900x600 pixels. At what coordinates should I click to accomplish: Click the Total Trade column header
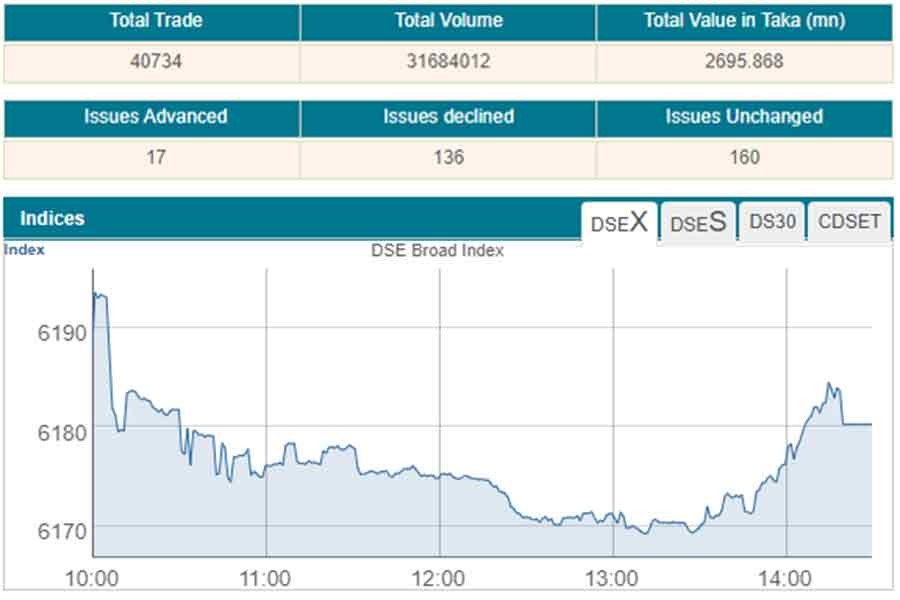point(155,20)
